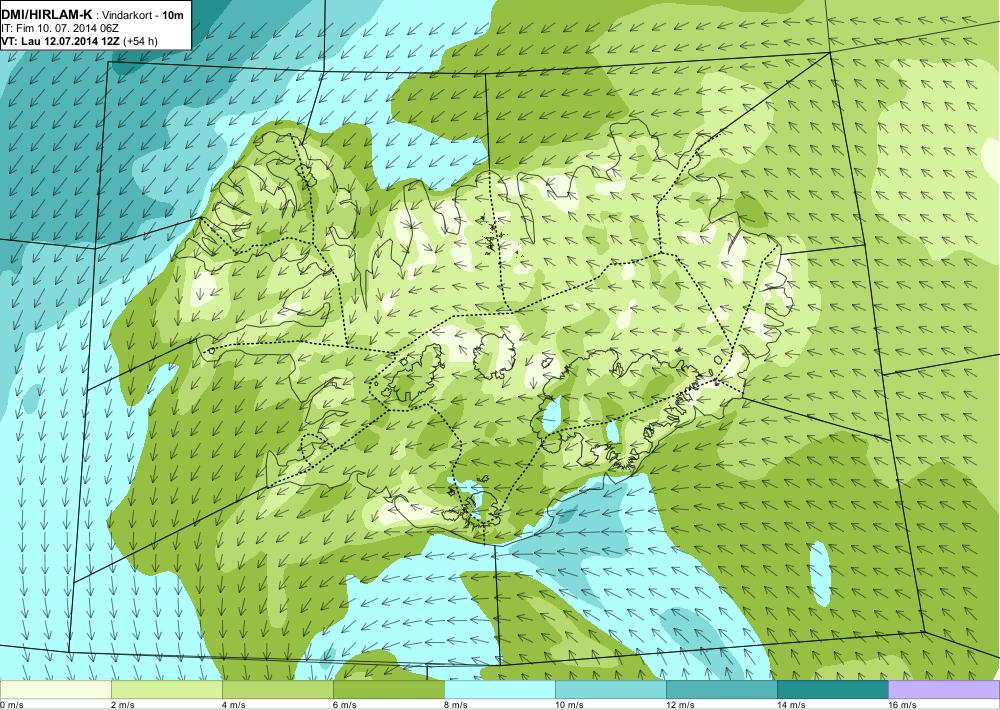Click the '4 m/s' legend label
Image resolution: width=1000 pixels, height=710 pixels.
pos(234,705)
